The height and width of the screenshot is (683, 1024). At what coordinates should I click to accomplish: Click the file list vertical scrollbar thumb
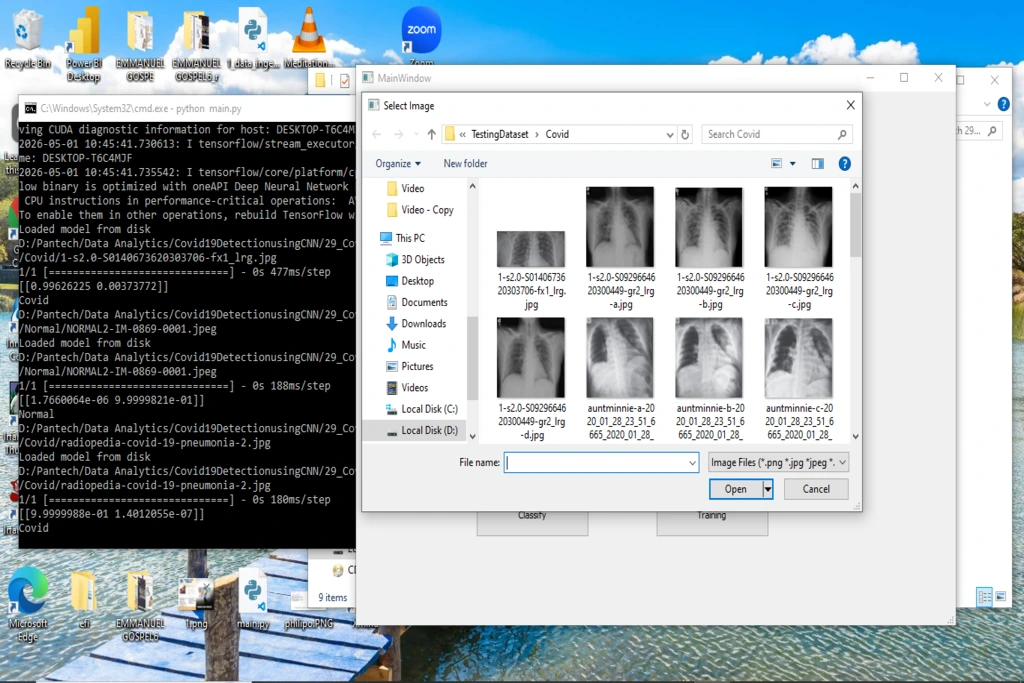click(855, 225)
